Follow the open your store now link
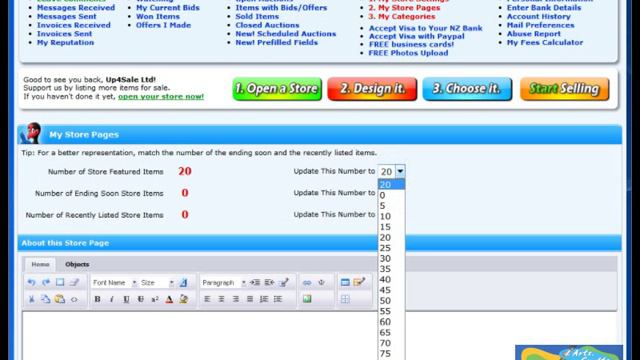The height and width of the screenshot is (360, 640). (161, 97)
